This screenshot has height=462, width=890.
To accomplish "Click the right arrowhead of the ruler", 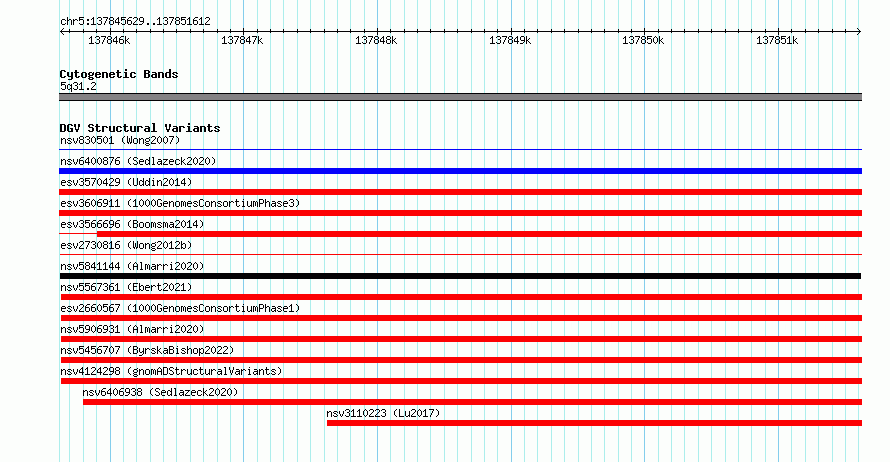I will coord(859,32).
